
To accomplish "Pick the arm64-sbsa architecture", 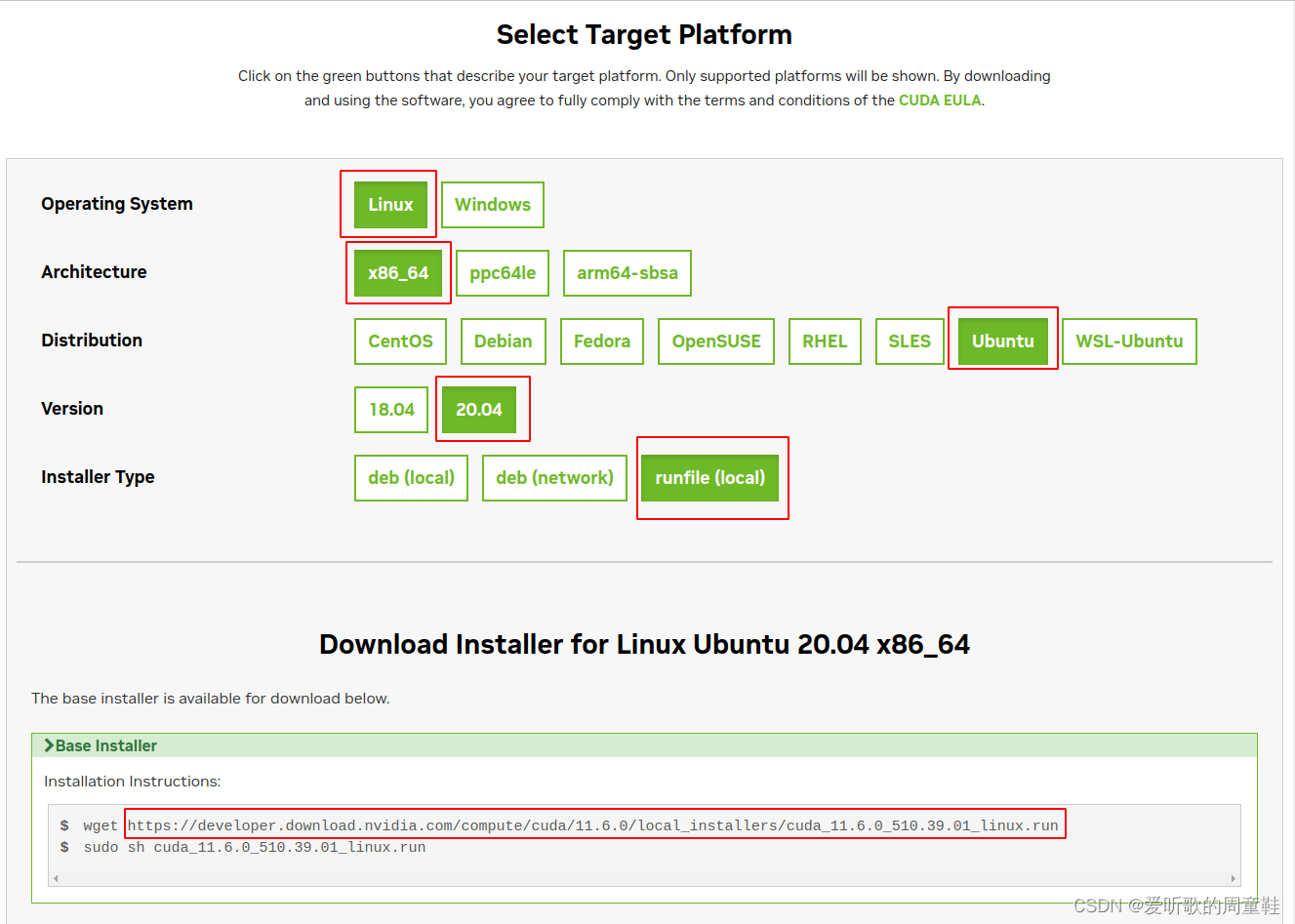I will coord(627,273).
